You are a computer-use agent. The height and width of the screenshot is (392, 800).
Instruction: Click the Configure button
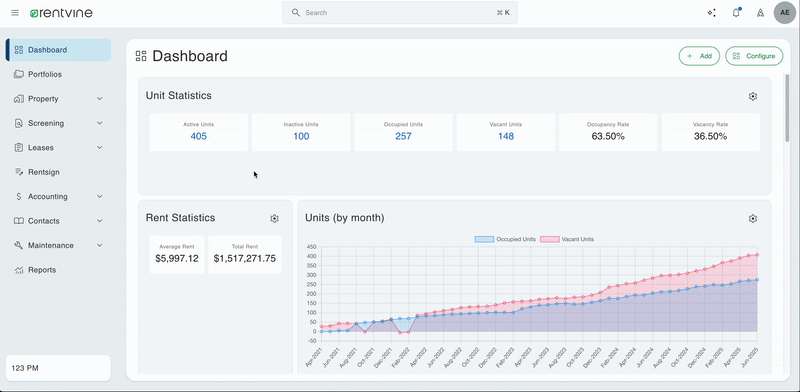[x=754, y=56]
